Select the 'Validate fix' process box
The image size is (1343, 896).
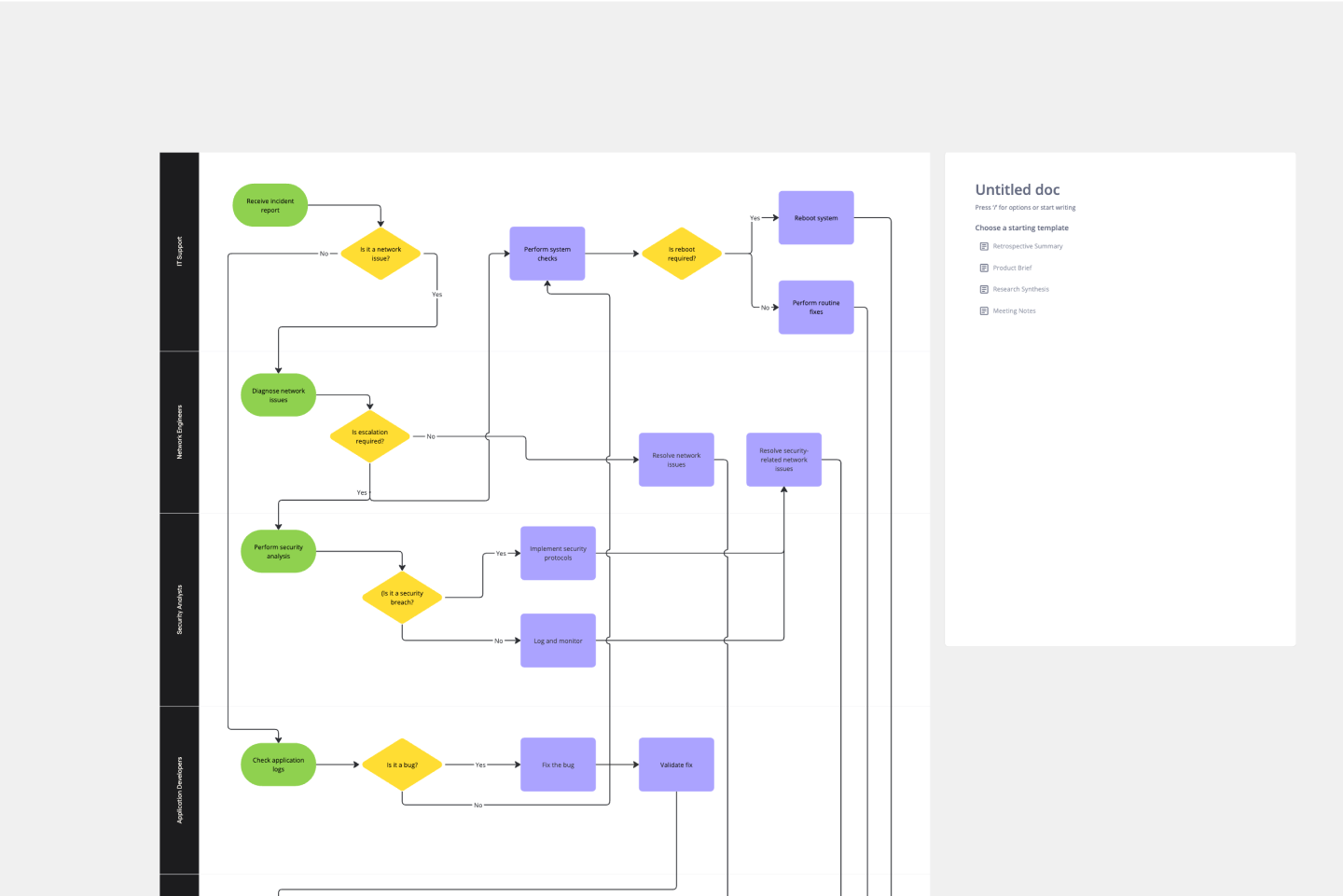pyautogui.click(x=676, y=765)
